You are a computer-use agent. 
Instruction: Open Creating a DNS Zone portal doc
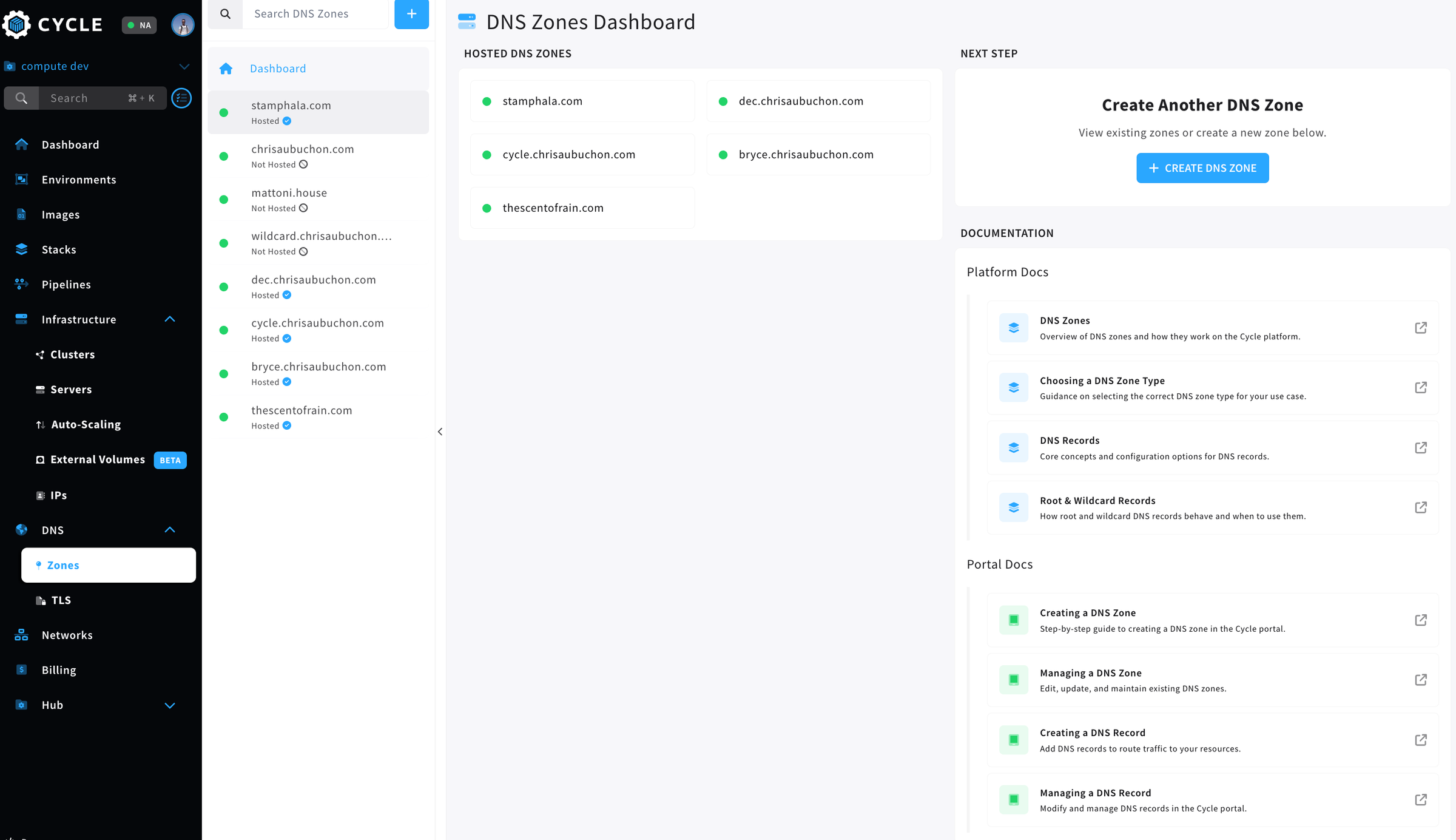(1212, 620)
